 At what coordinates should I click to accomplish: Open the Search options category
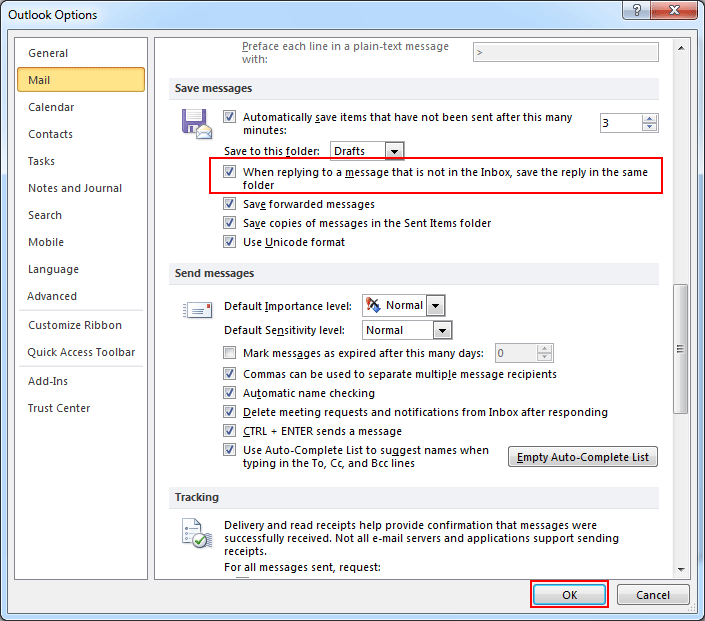pos(81,215)
